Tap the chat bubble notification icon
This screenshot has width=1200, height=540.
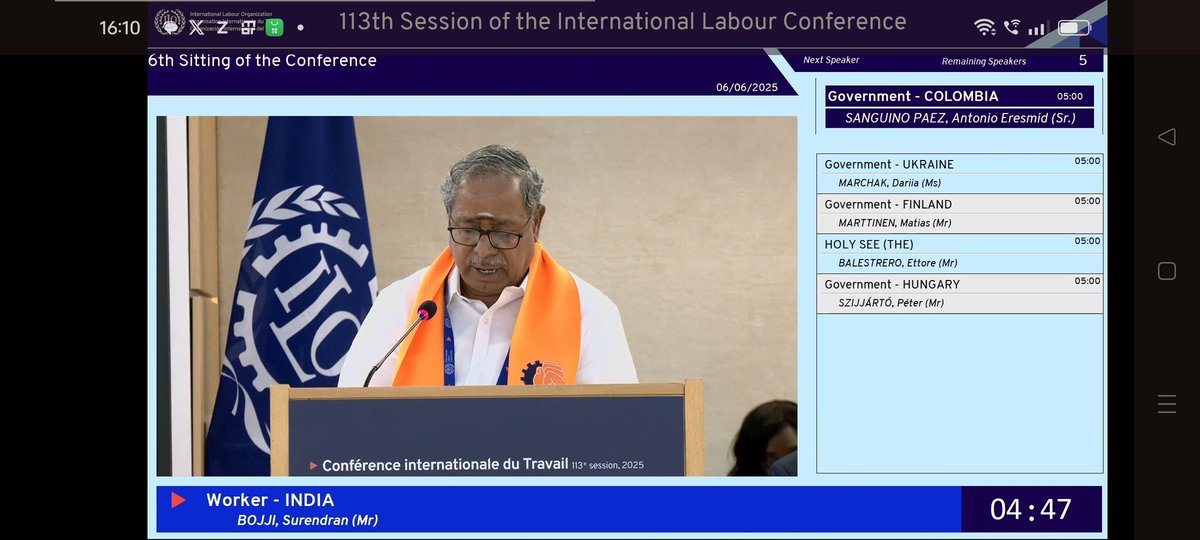(x=172, y=27)
